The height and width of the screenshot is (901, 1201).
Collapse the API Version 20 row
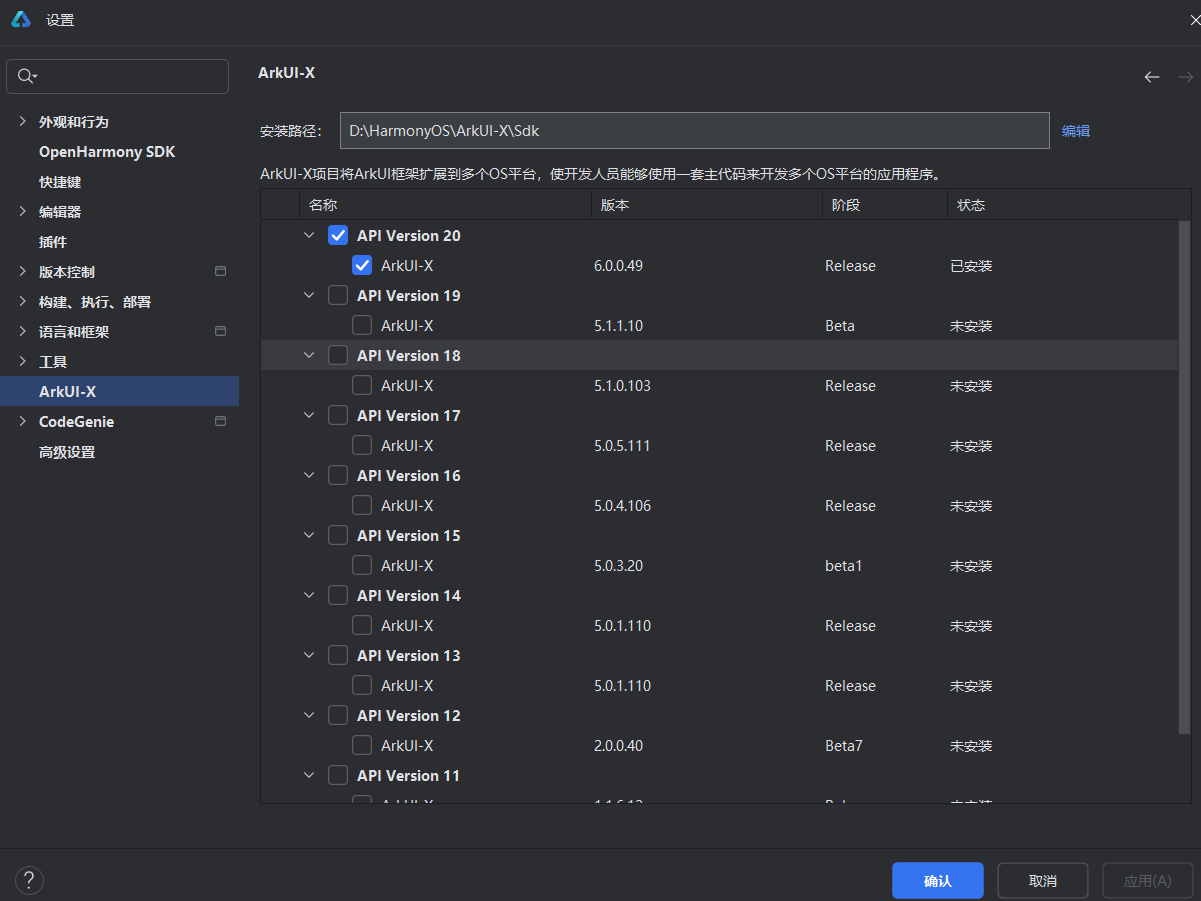click(x=309, y=236)
